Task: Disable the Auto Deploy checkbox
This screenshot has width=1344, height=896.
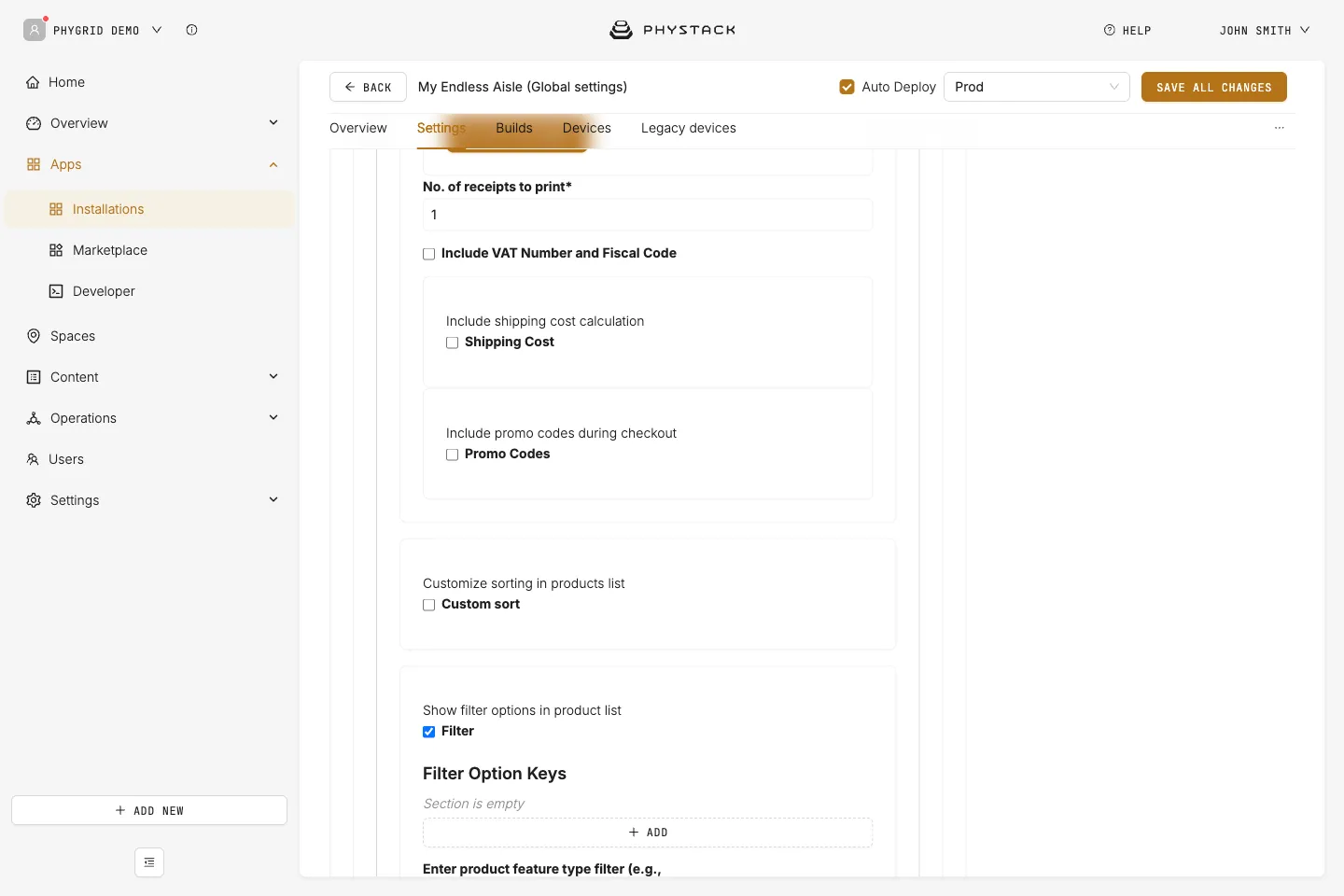Action: 847,87
